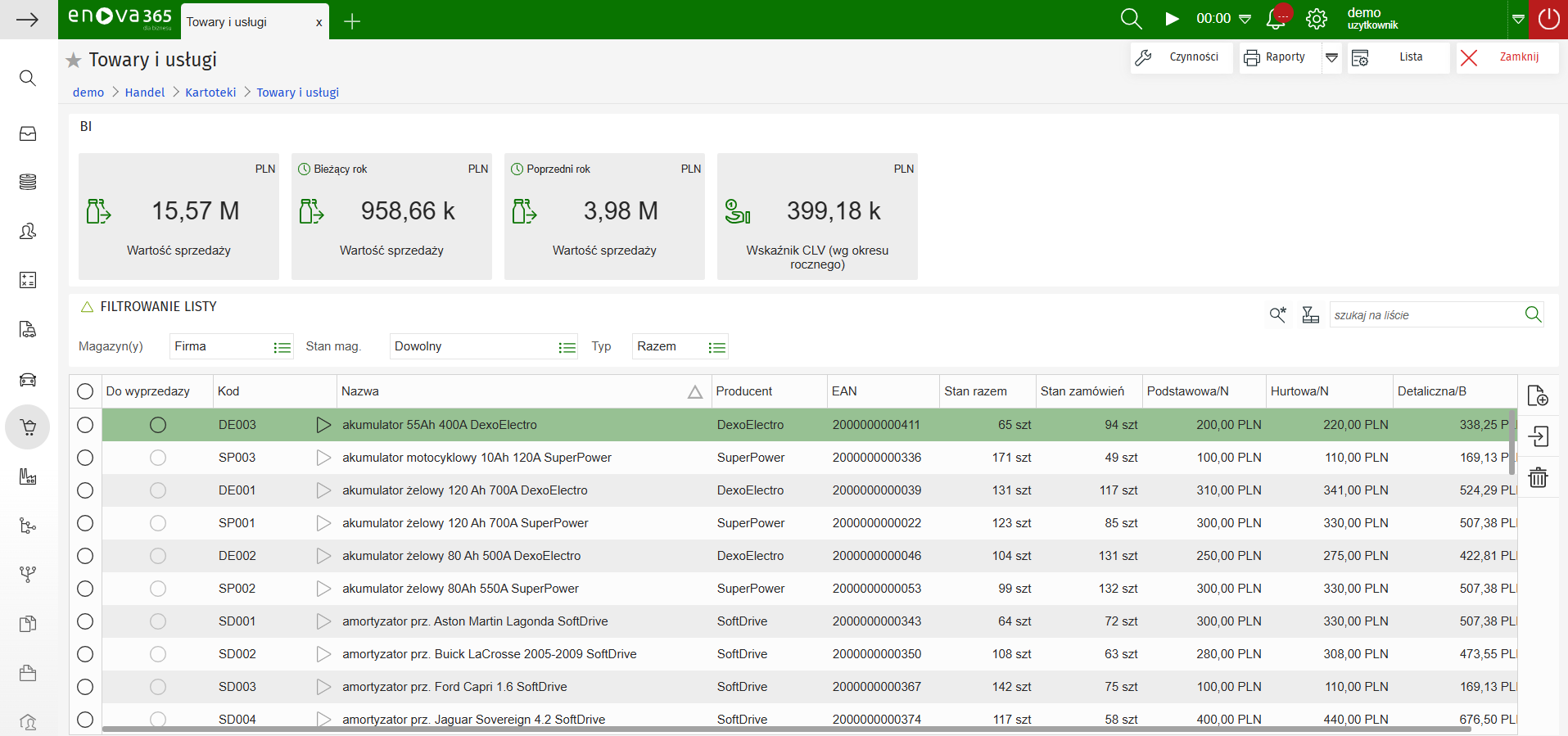Click the add new record icon
The width and height of the screenshot is (1568, 736).
click(x=1538, y=395)
